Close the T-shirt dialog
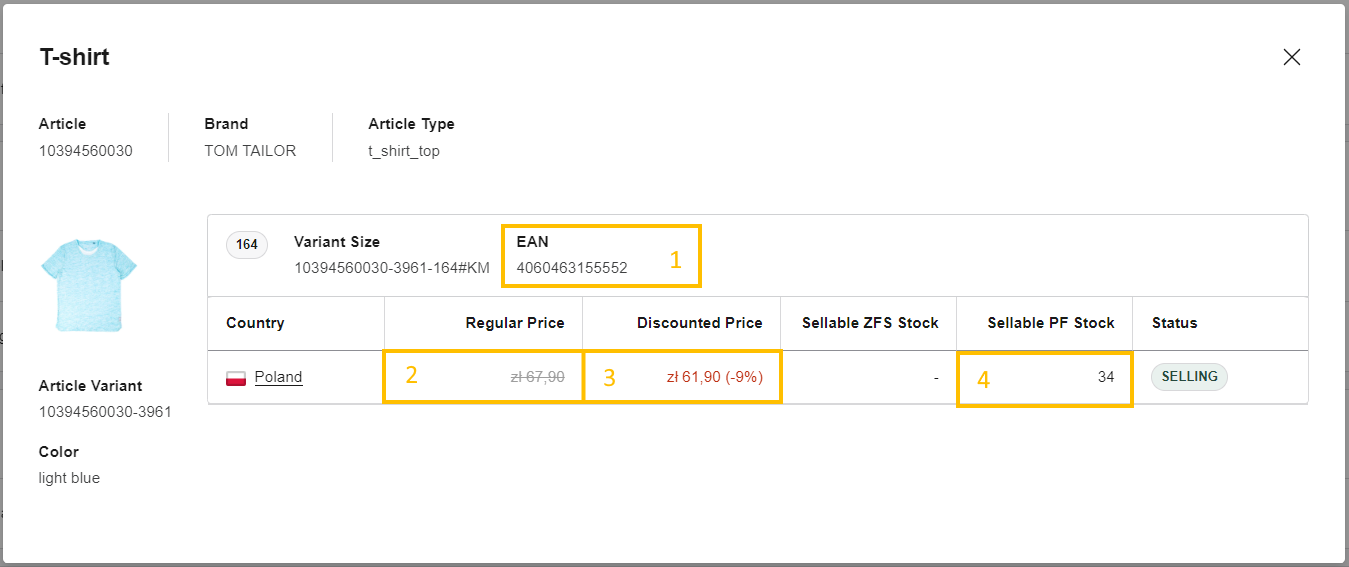The height and width of the screenshot is (567, 1349). tap(1291, 57)
